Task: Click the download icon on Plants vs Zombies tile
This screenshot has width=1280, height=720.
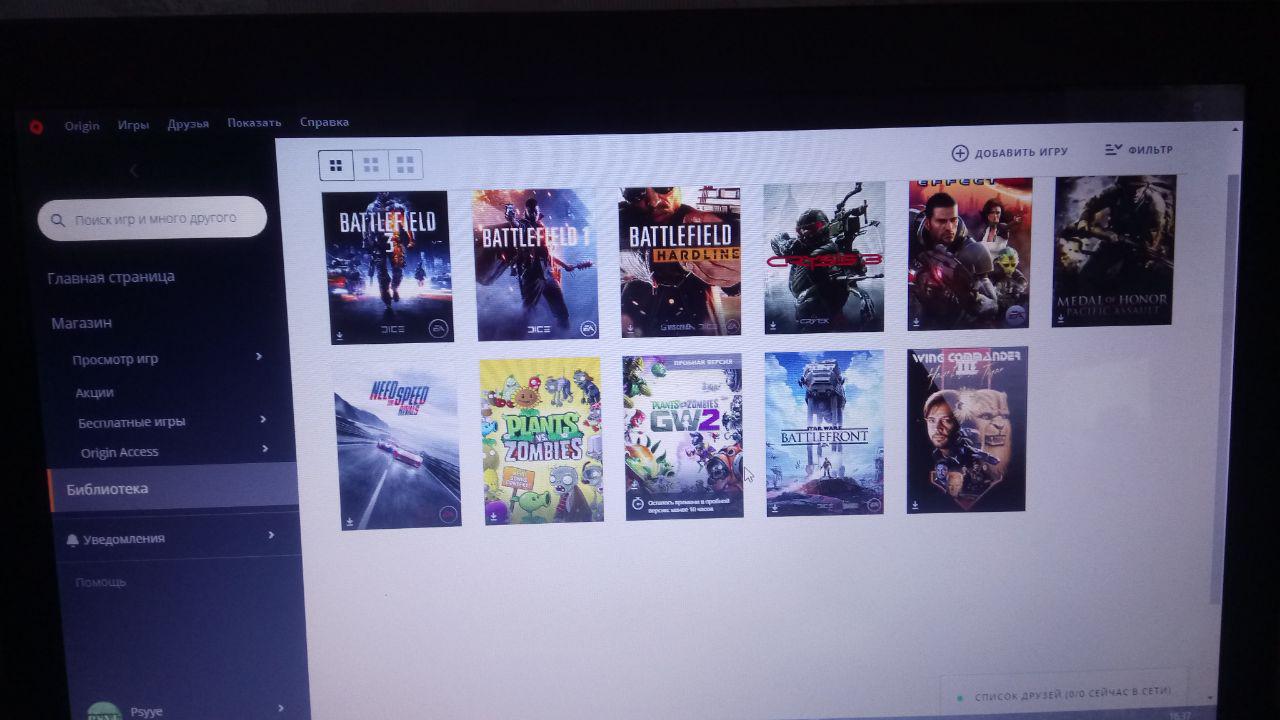Action: coord(493,515)
